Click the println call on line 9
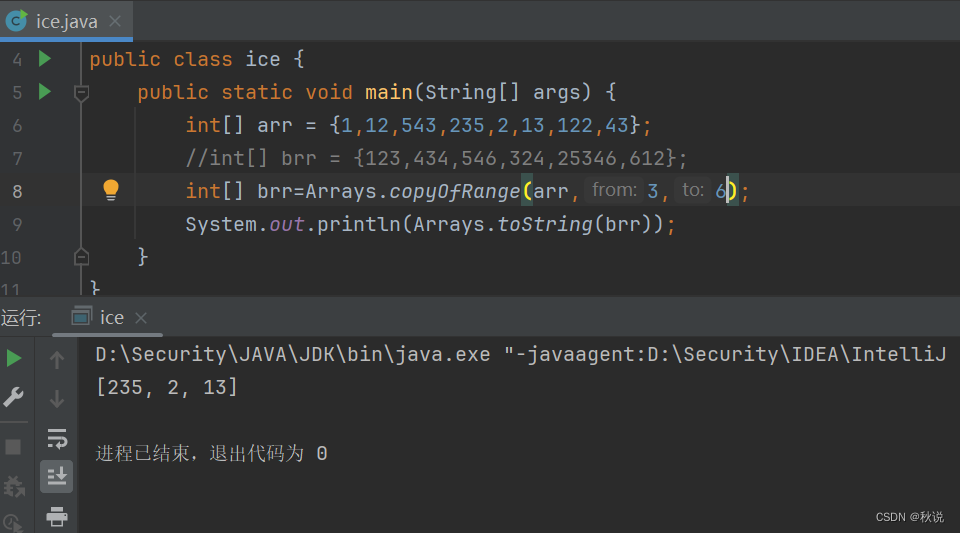Viewport: 960px width, 533px height. (x=358, y=225)
